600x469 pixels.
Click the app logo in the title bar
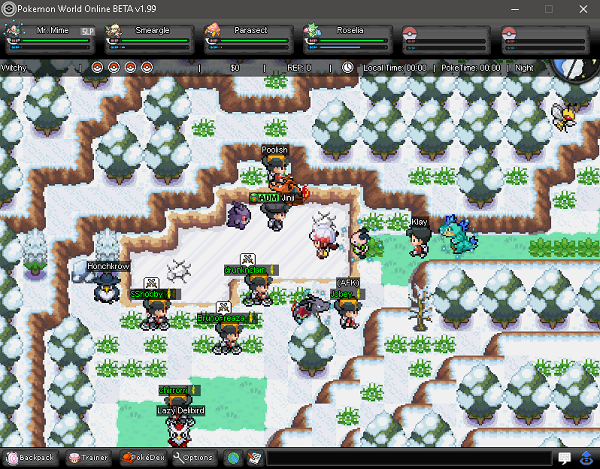click(8, 9)
